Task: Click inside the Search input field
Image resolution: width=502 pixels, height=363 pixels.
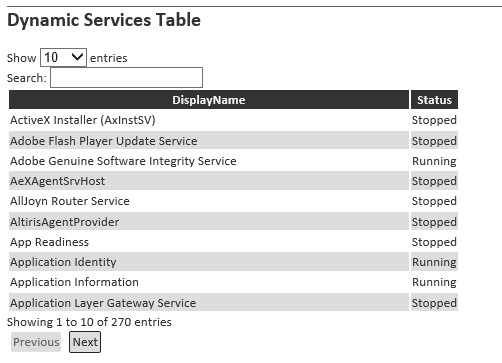Action: pyautogui.click(x=126, y=78)
